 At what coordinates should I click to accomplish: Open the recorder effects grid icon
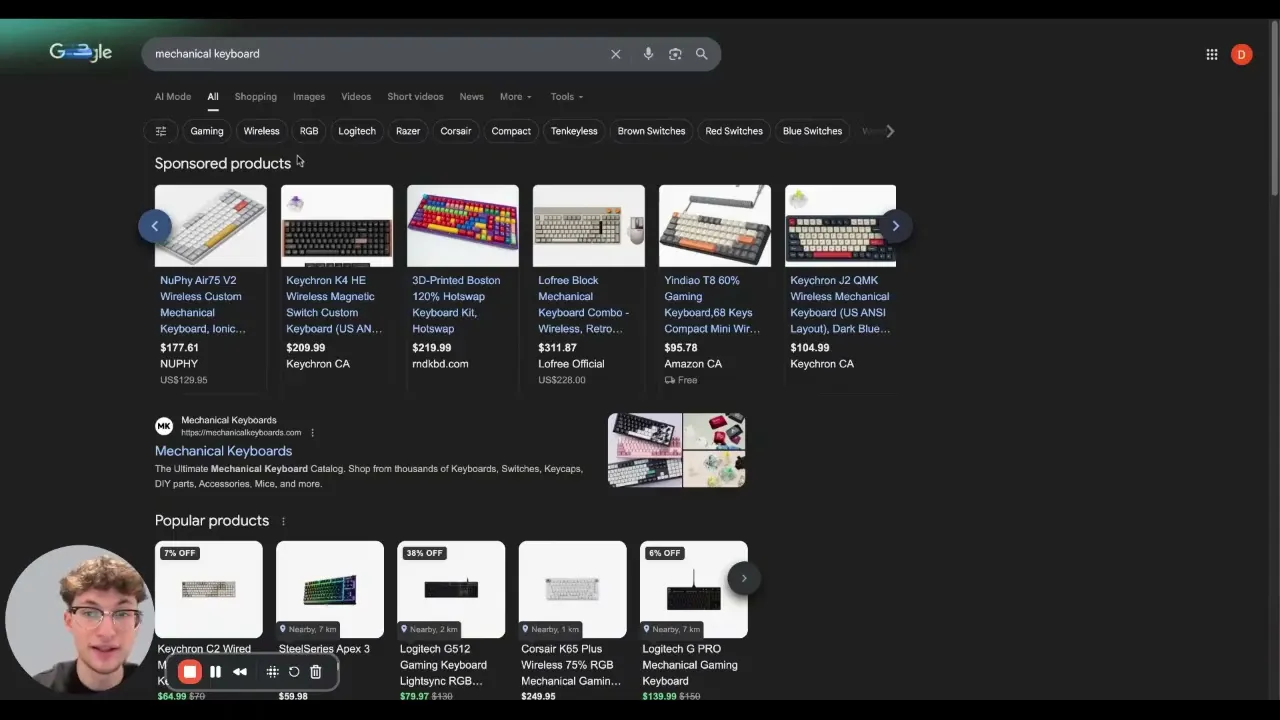click(272, 672)
